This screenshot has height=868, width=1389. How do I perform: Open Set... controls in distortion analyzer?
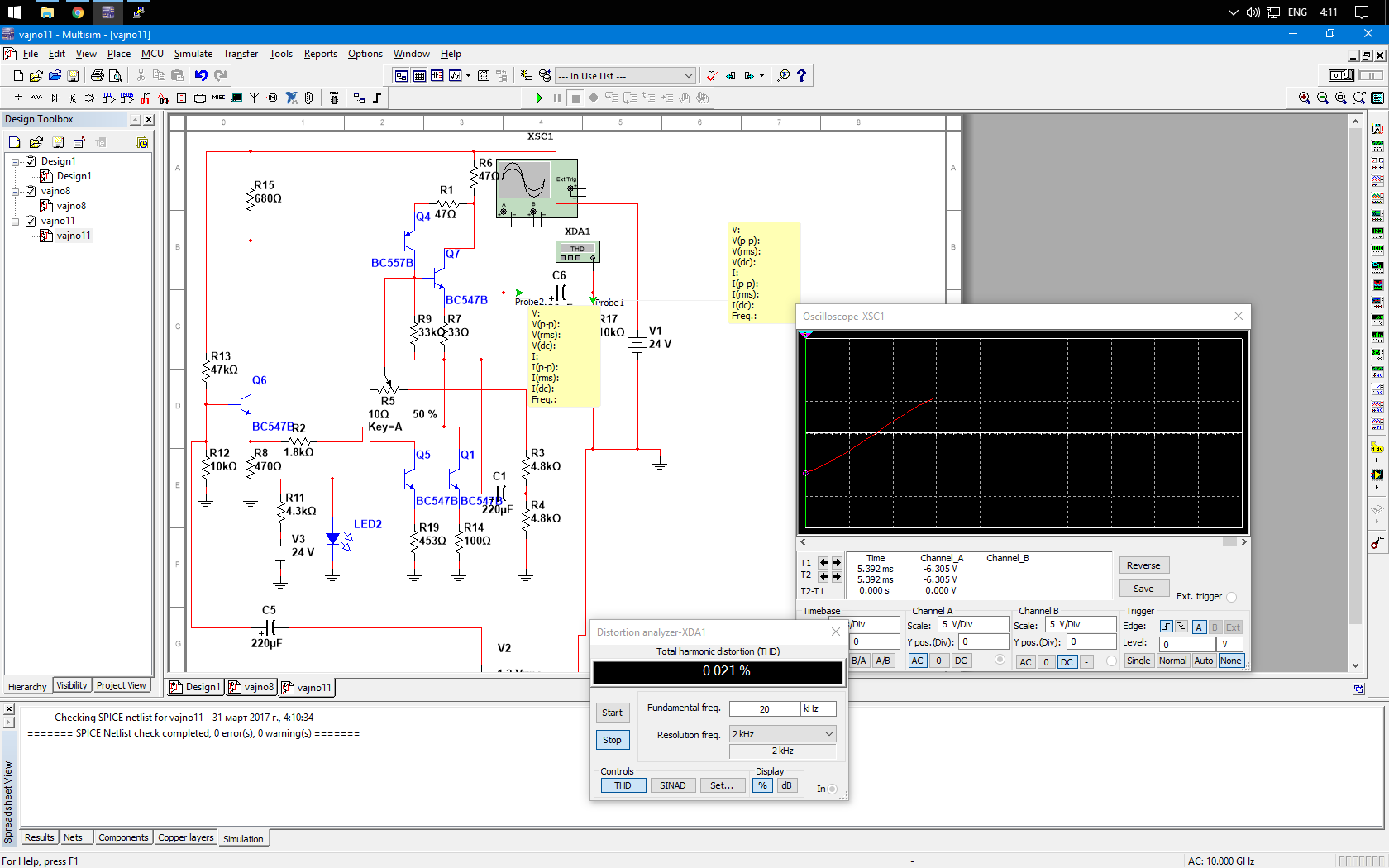pos(722,785)
